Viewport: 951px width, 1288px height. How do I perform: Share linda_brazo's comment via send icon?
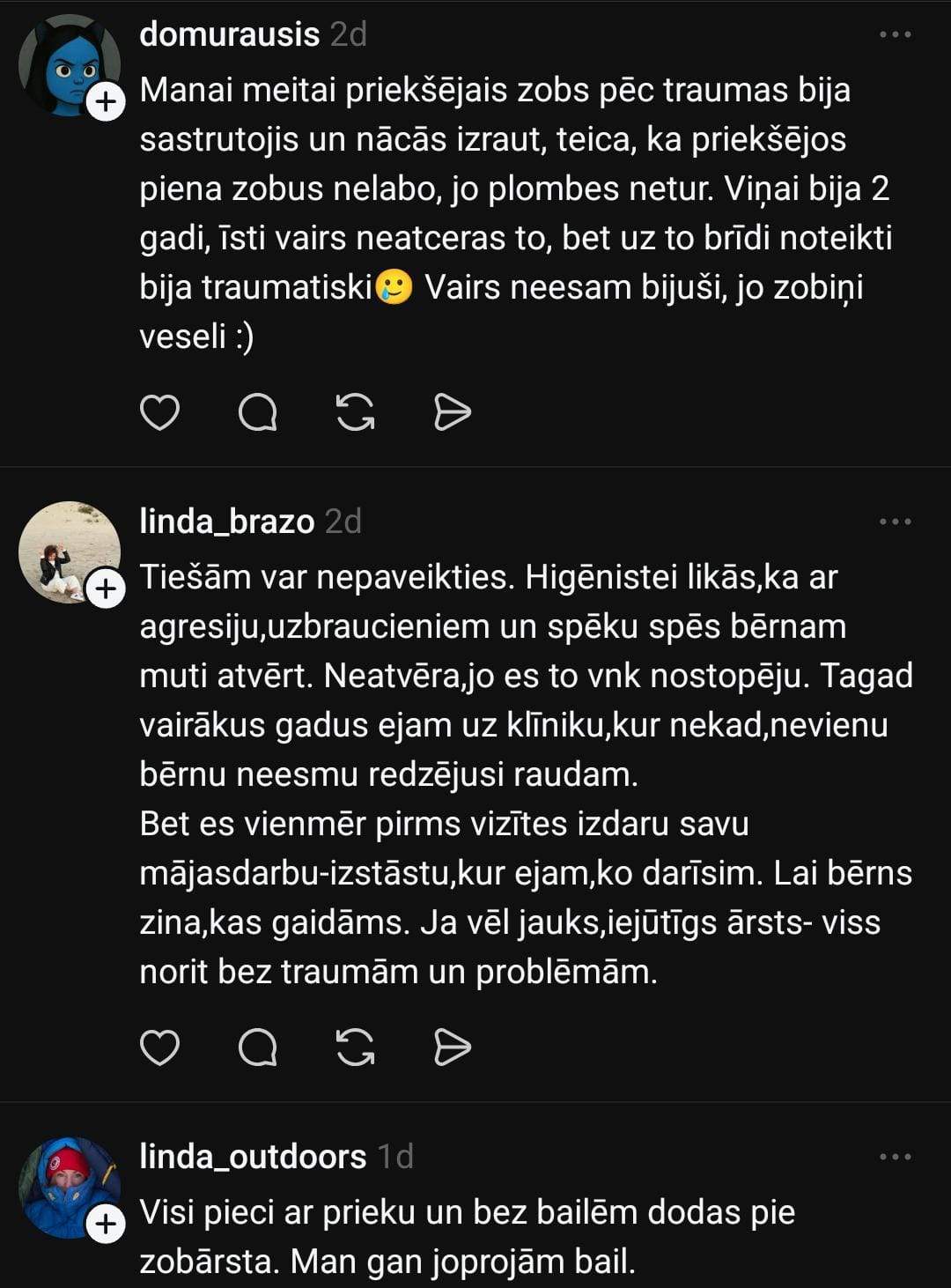pyautogui.click(x=453, y=1047)
